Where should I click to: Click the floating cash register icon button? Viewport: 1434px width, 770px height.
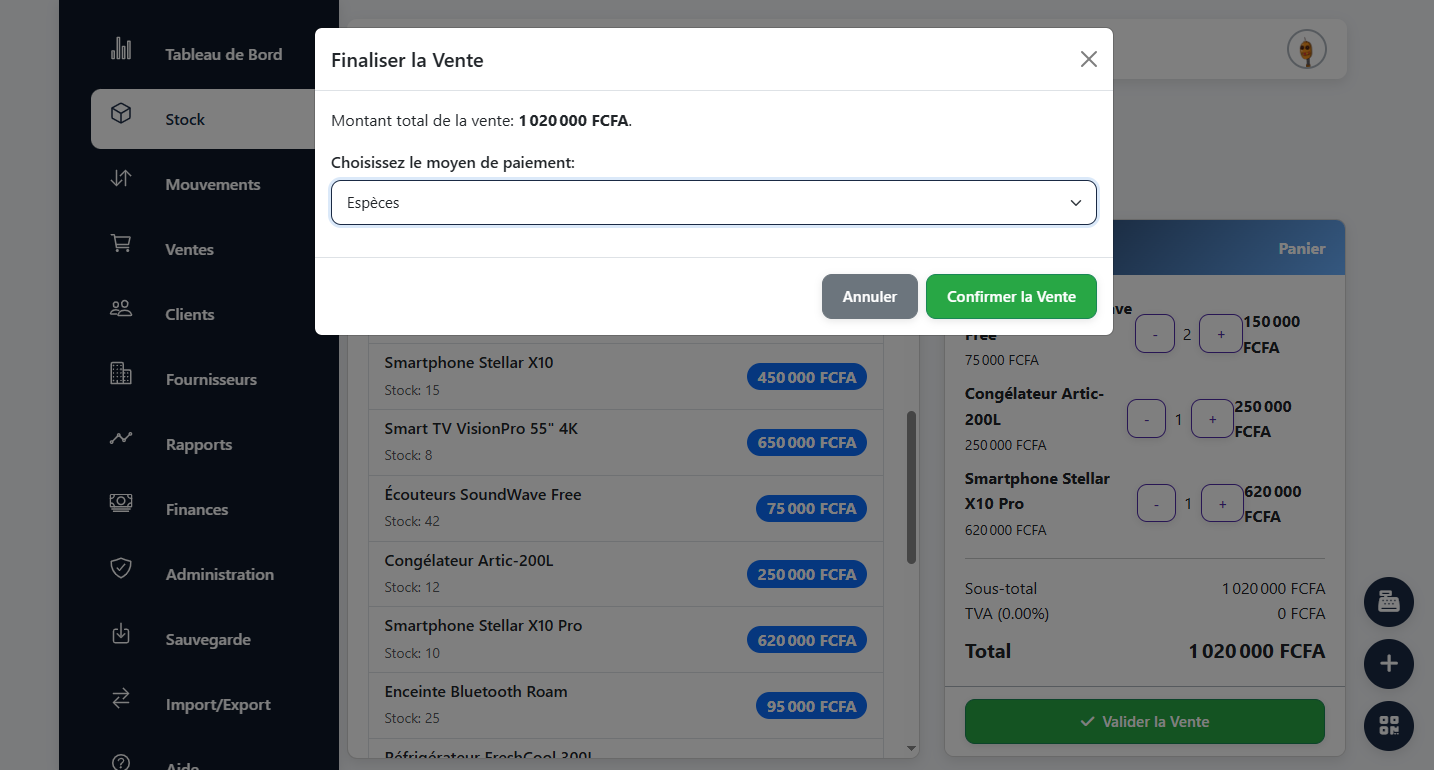pos(1389,602)
